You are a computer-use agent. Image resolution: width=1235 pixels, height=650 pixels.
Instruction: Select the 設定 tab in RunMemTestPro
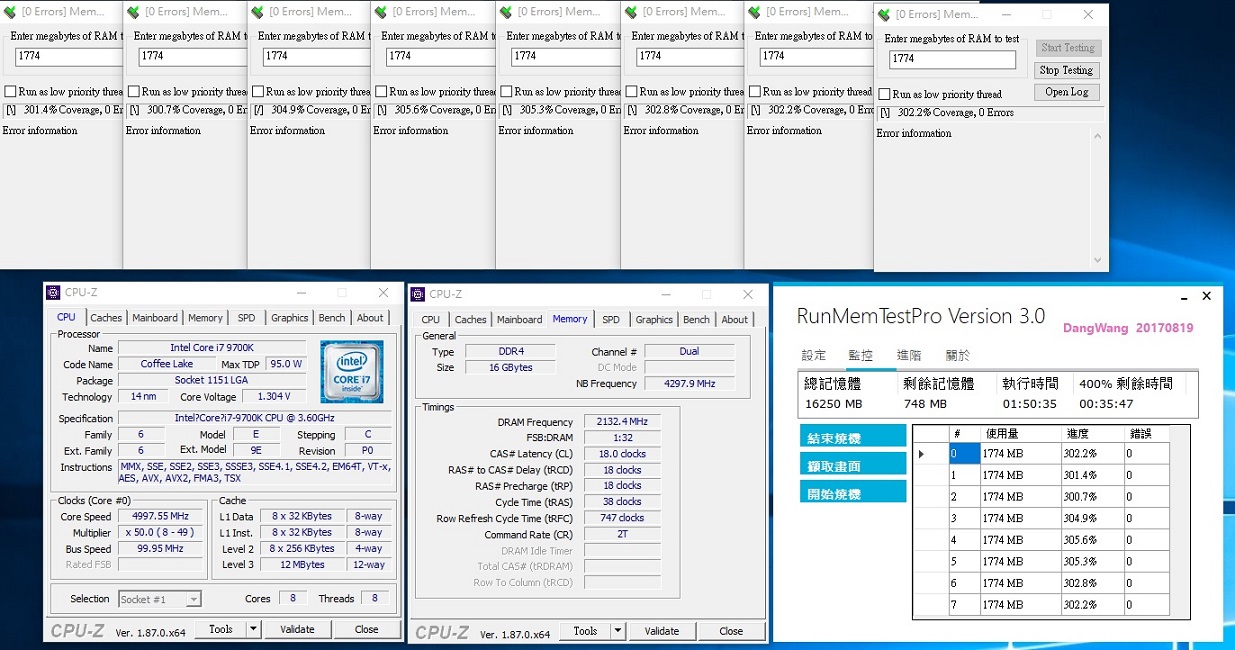(x=814, y=355)
